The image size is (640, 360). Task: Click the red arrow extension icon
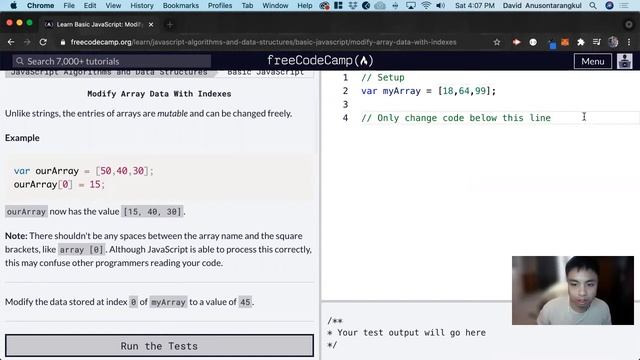(x=516, y=42)
